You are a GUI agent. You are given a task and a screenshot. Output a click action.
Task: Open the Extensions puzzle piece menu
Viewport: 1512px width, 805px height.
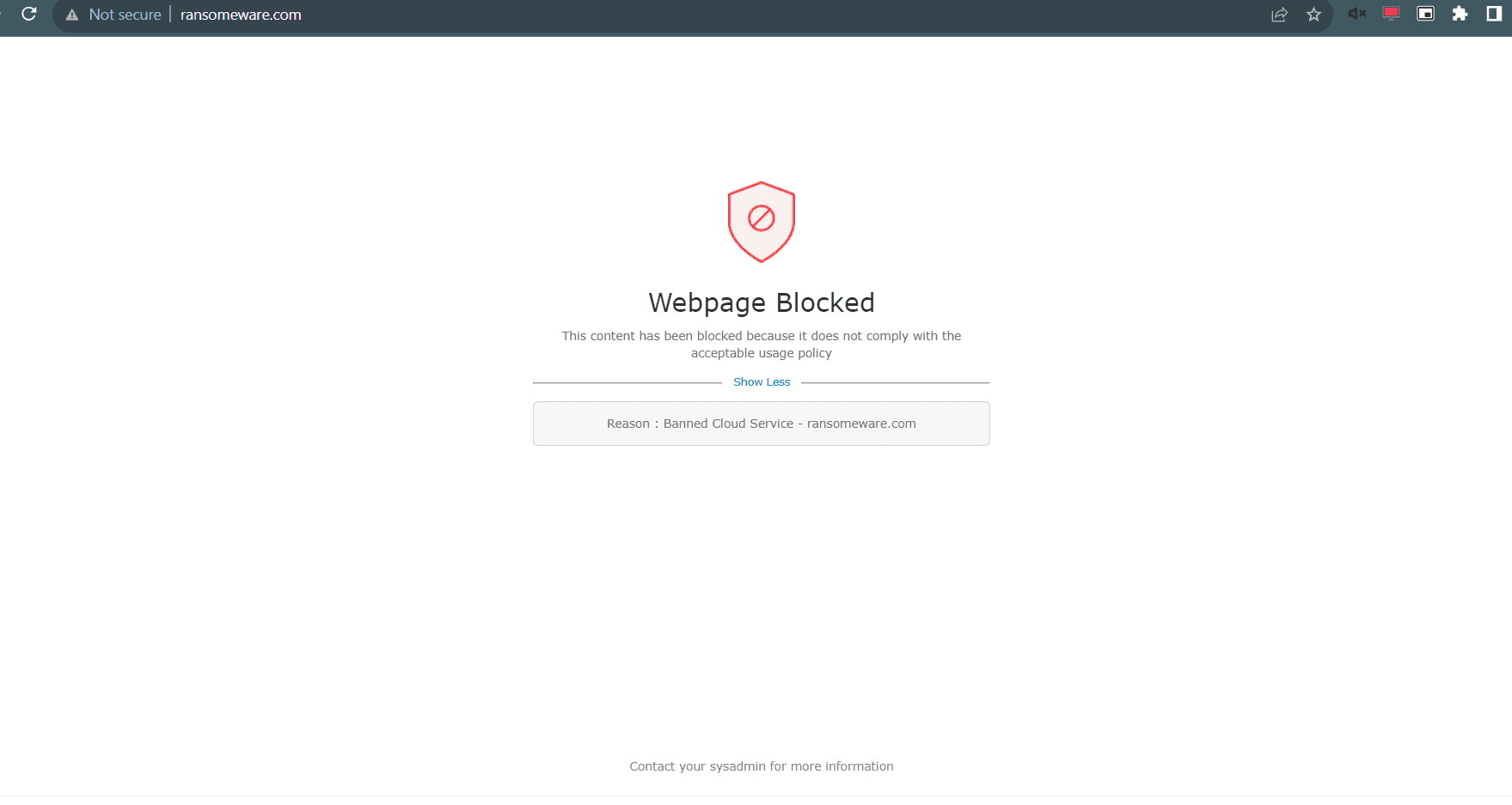tap(1460, 14)
